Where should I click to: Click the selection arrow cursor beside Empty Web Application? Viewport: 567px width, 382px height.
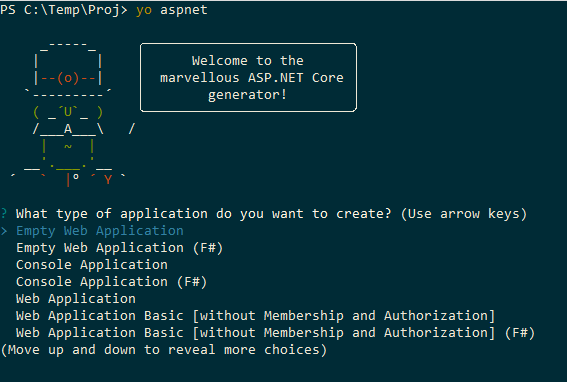point(4,231)
